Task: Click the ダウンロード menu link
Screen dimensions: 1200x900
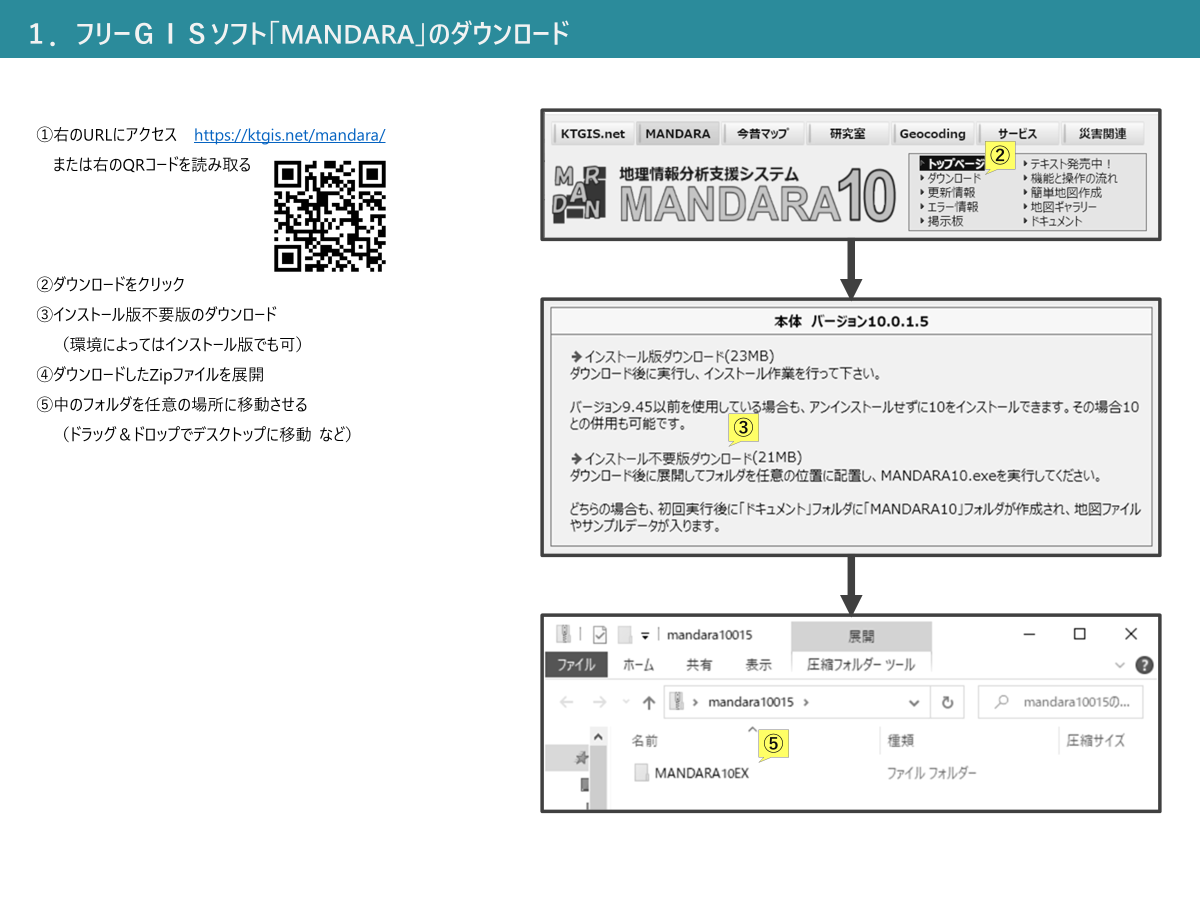Action: (954, 178)
